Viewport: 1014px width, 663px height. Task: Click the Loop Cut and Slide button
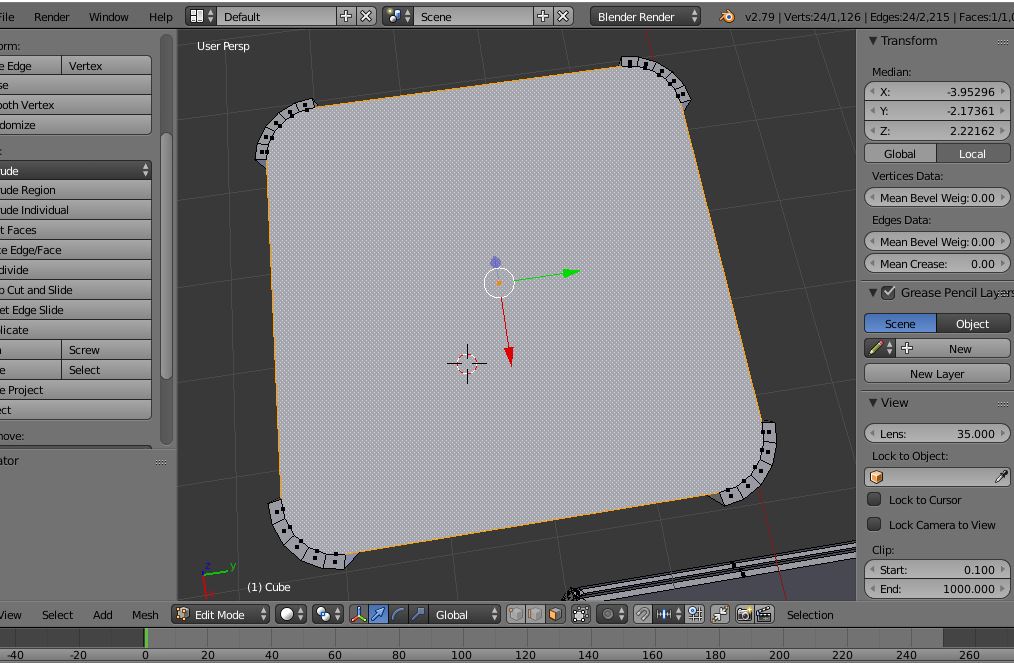point(70,289)
